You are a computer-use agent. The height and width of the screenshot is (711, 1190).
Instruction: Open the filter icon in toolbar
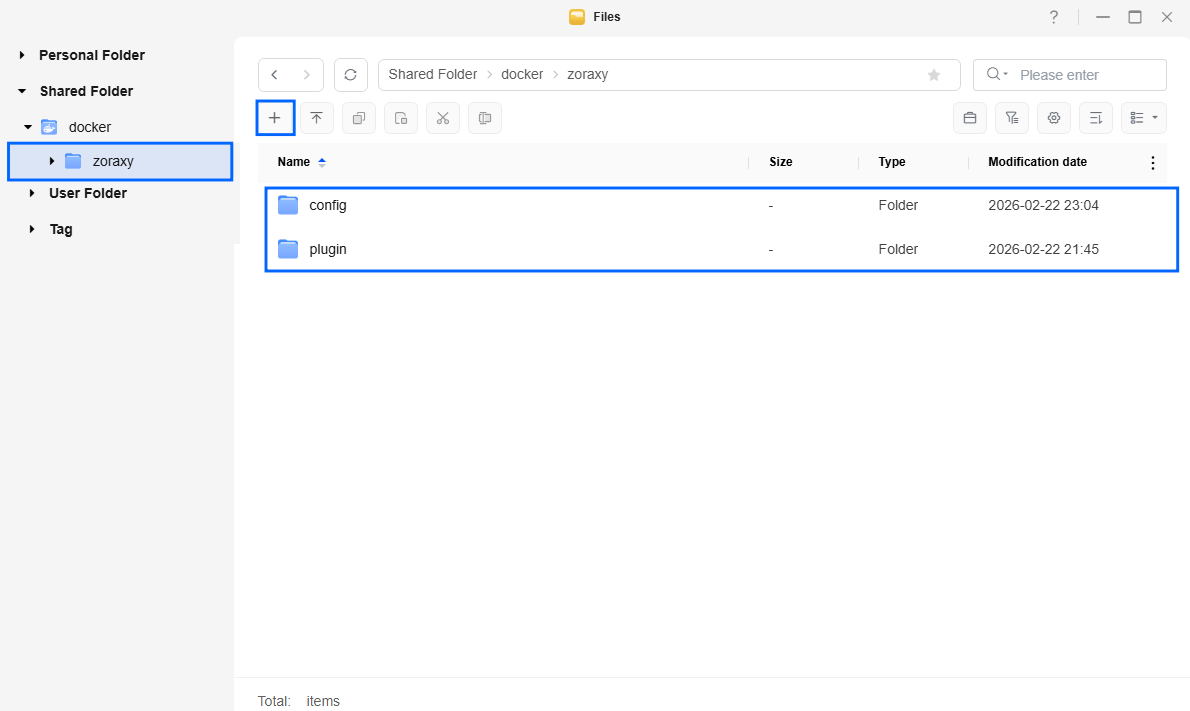[1011, 118]
